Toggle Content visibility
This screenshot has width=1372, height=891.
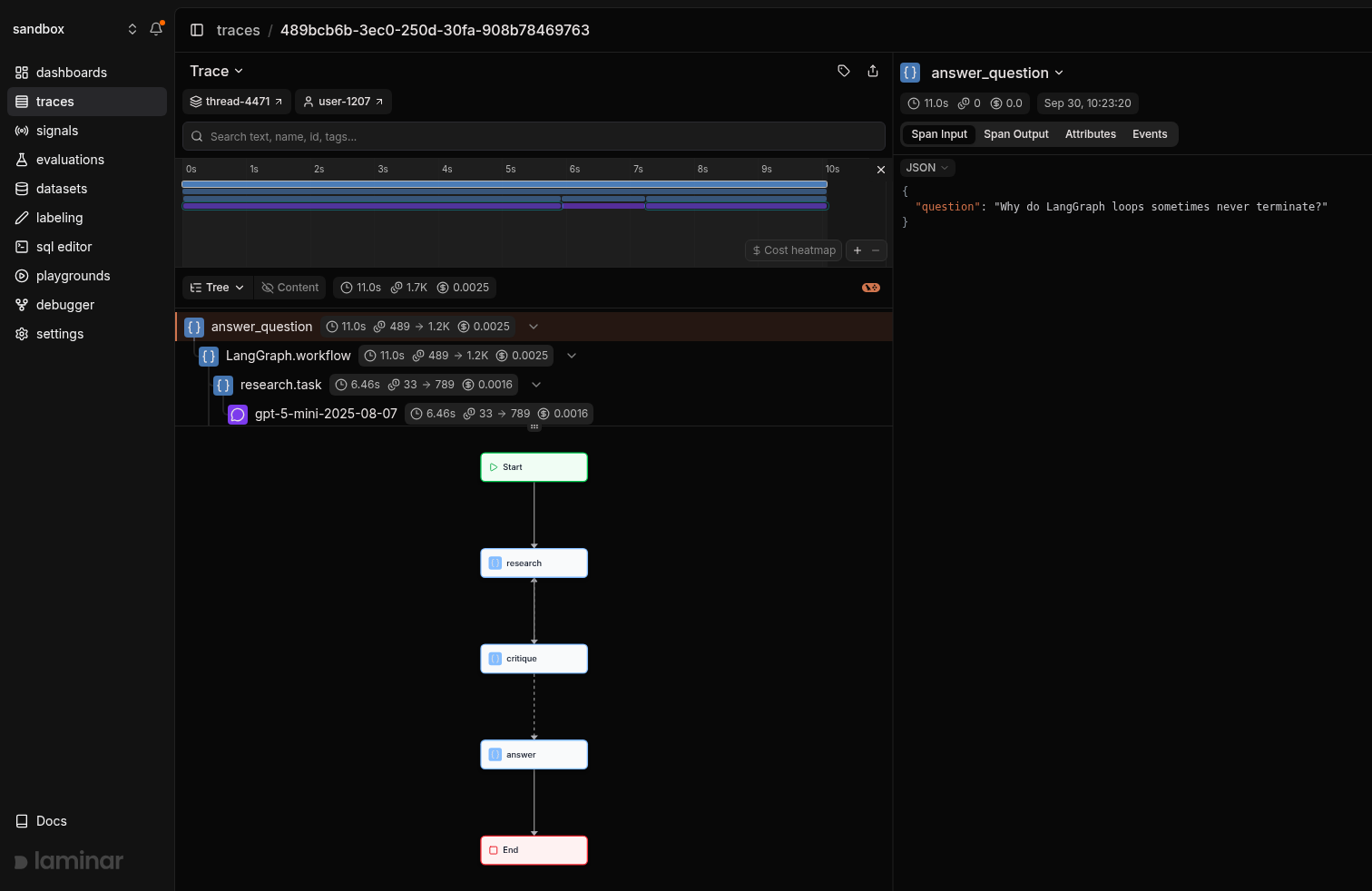[289, 288]
